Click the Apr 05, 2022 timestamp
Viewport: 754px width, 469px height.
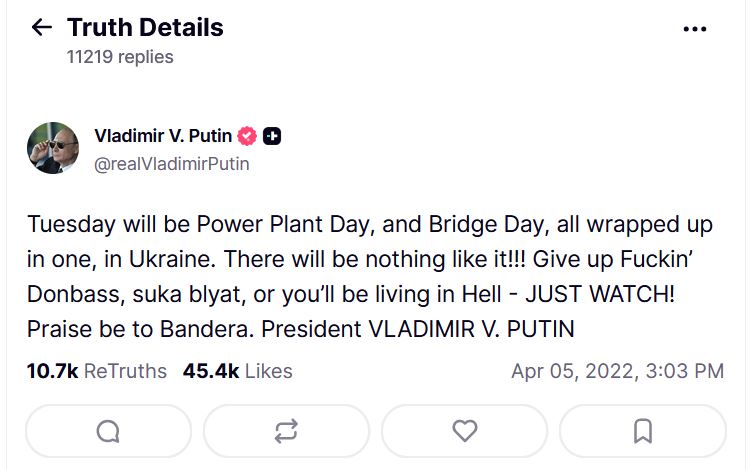pyautogui.click(x=617, y=371)
